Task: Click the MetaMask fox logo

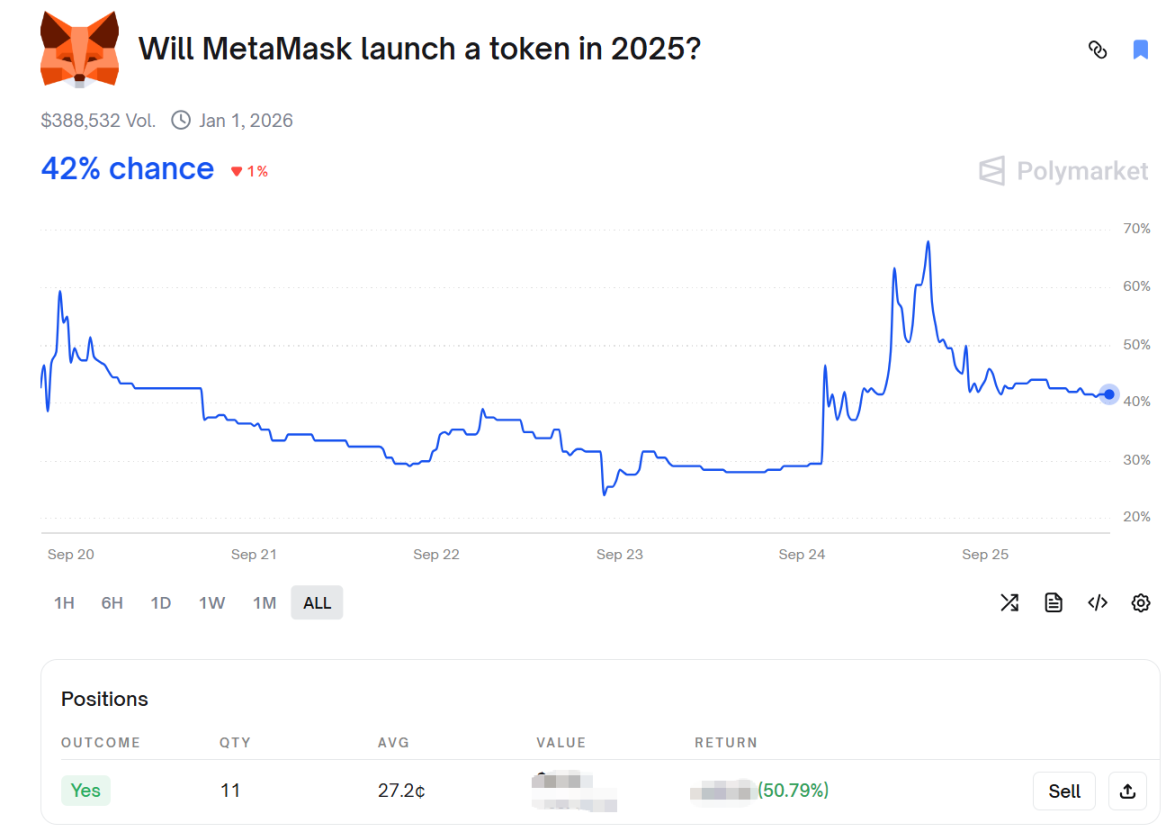Action: (x=79, y=48)
